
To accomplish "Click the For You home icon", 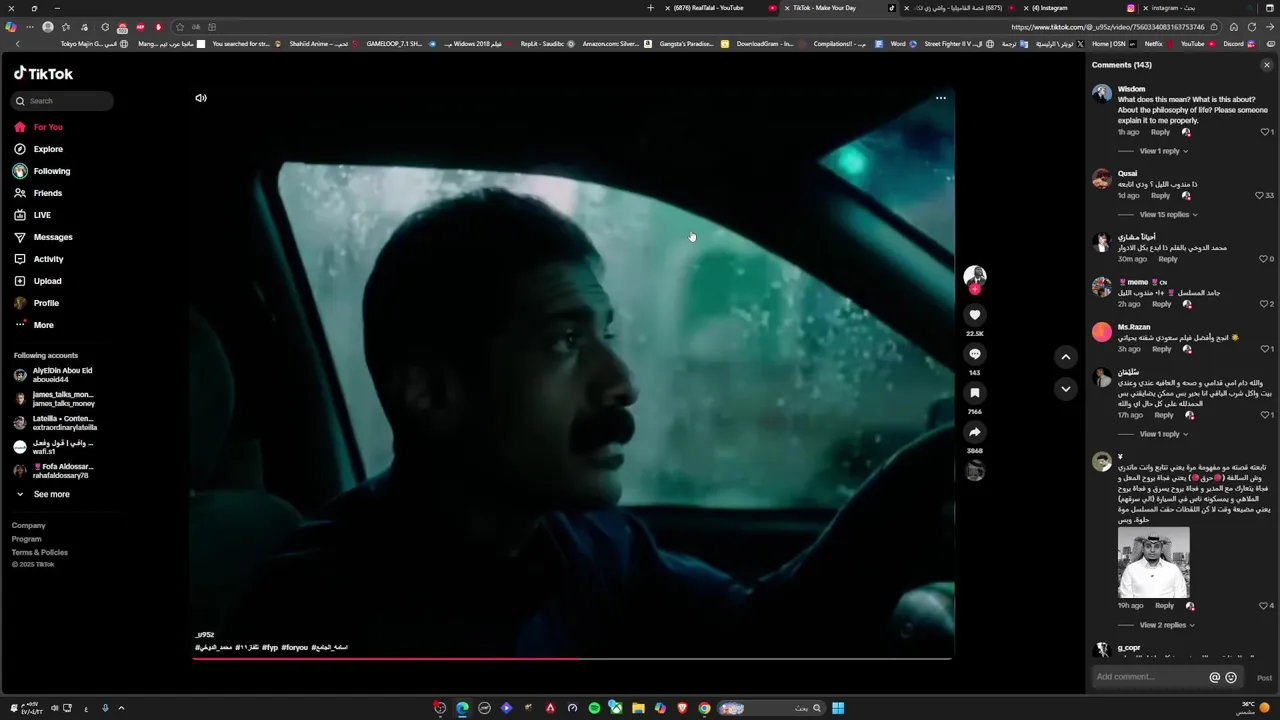I will click(x=20, y=127).
